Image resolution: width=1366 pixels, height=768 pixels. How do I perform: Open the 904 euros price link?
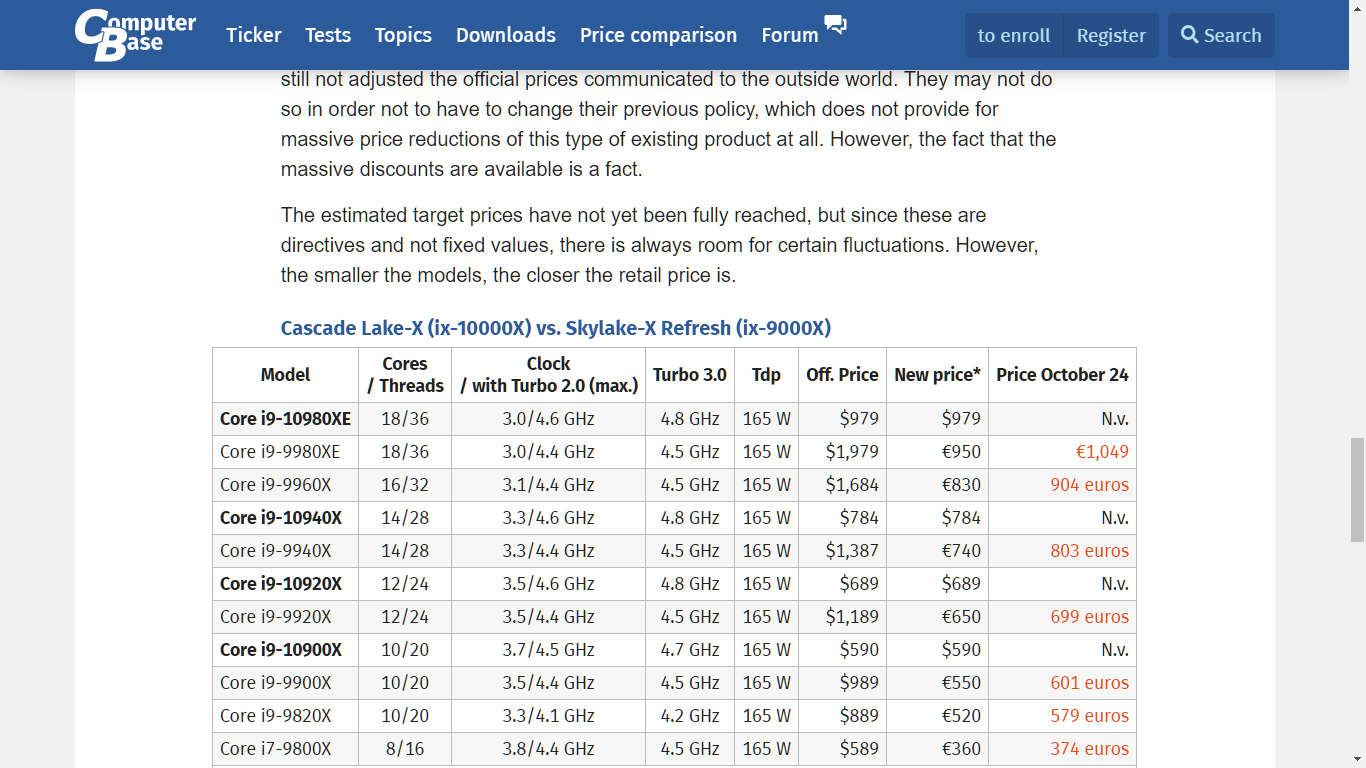pyautogui.click(x=1089, y=485)
